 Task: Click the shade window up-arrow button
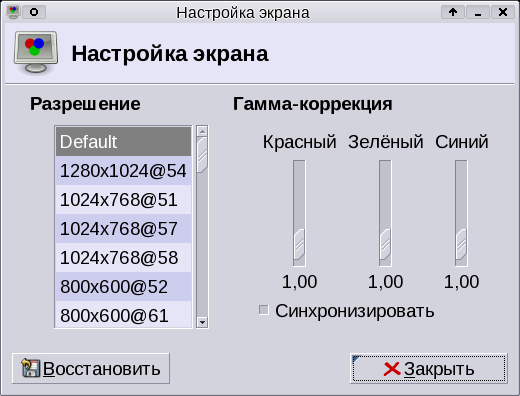click(453, 12)
